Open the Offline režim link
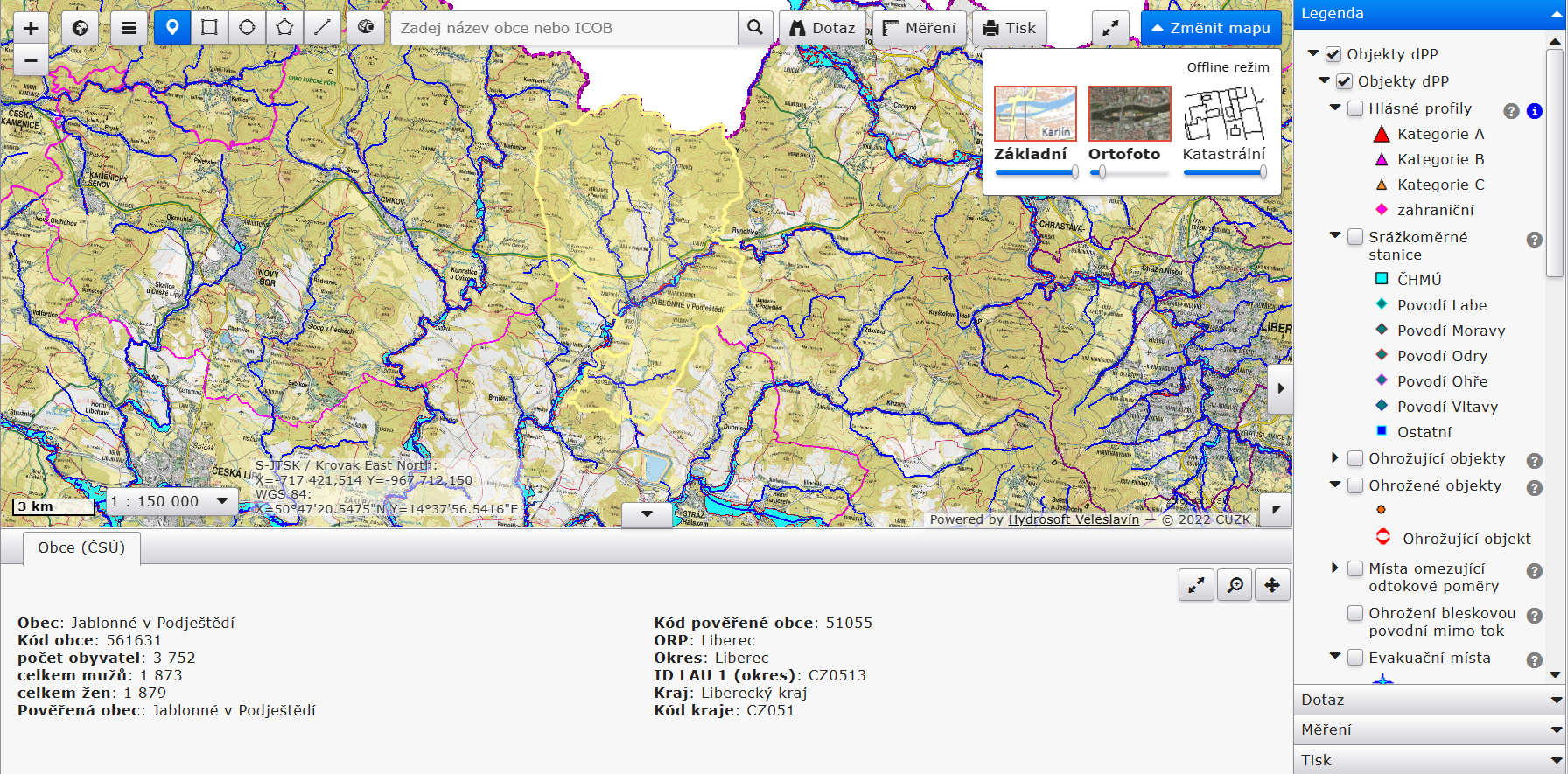This screenshot has width=1568, height=774. pos(1228,67)
